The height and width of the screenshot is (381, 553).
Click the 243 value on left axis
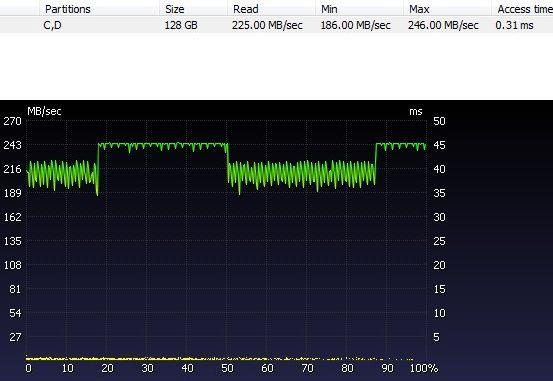pos(12,145)
